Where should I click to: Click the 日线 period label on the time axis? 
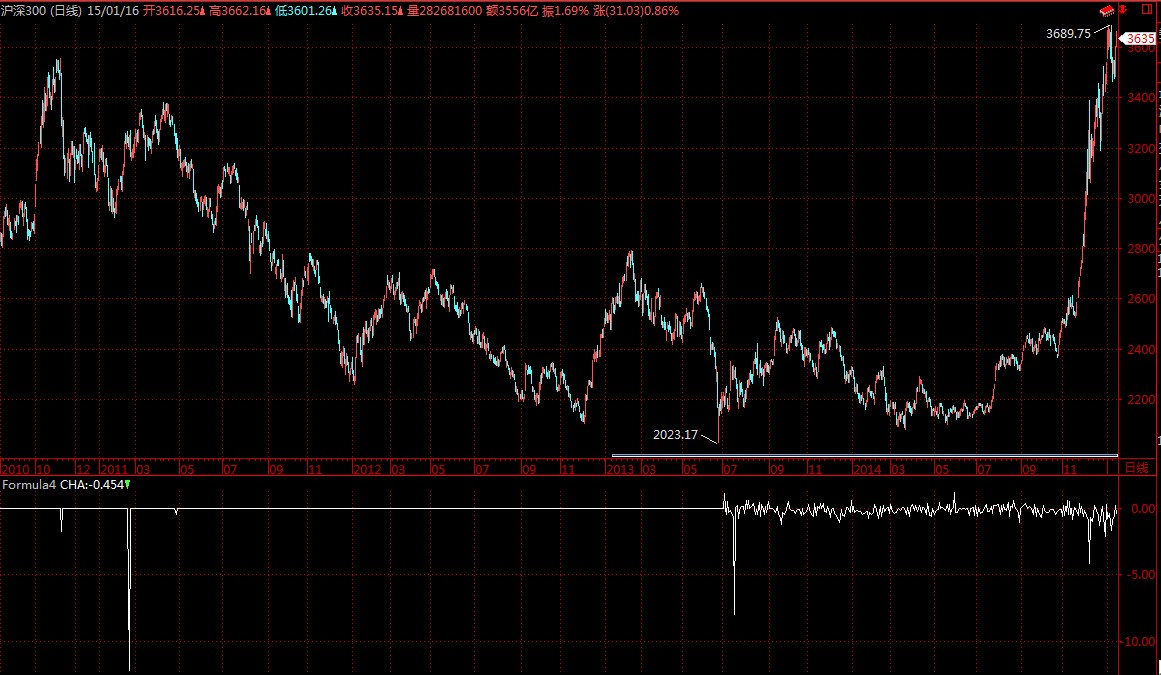coord(1136,468)
